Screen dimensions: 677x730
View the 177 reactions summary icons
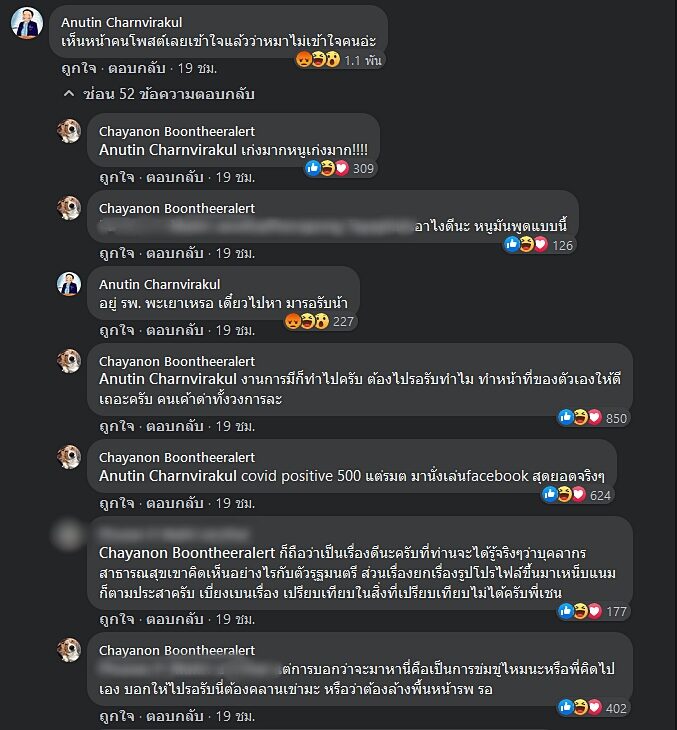point(593,611)
